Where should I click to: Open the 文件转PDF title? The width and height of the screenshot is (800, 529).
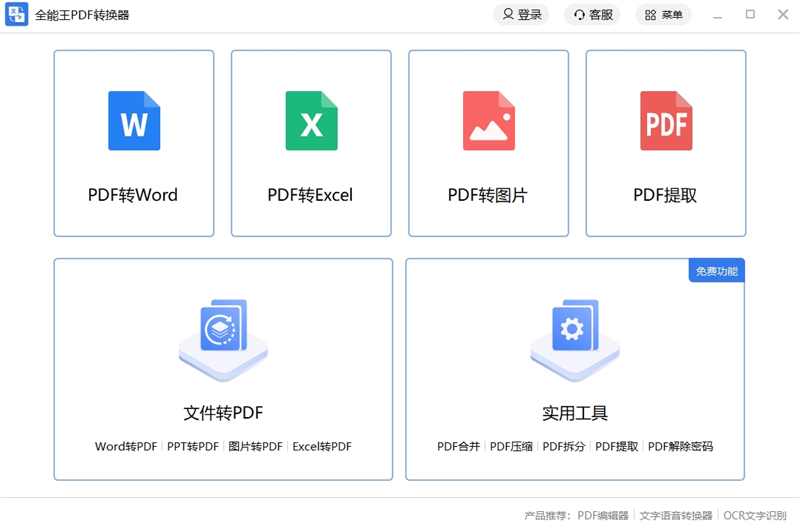223,413
